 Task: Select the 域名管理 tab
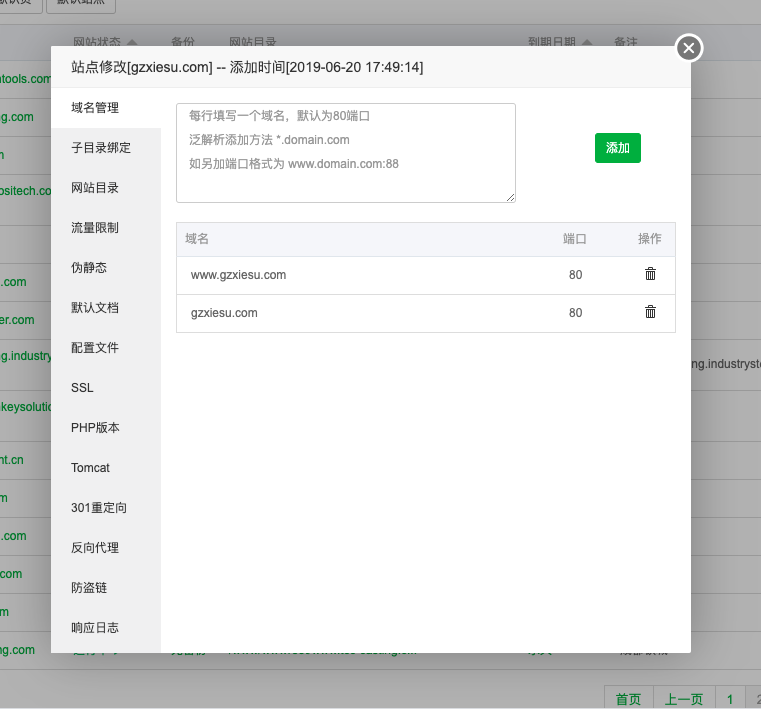tap(95, 108)
